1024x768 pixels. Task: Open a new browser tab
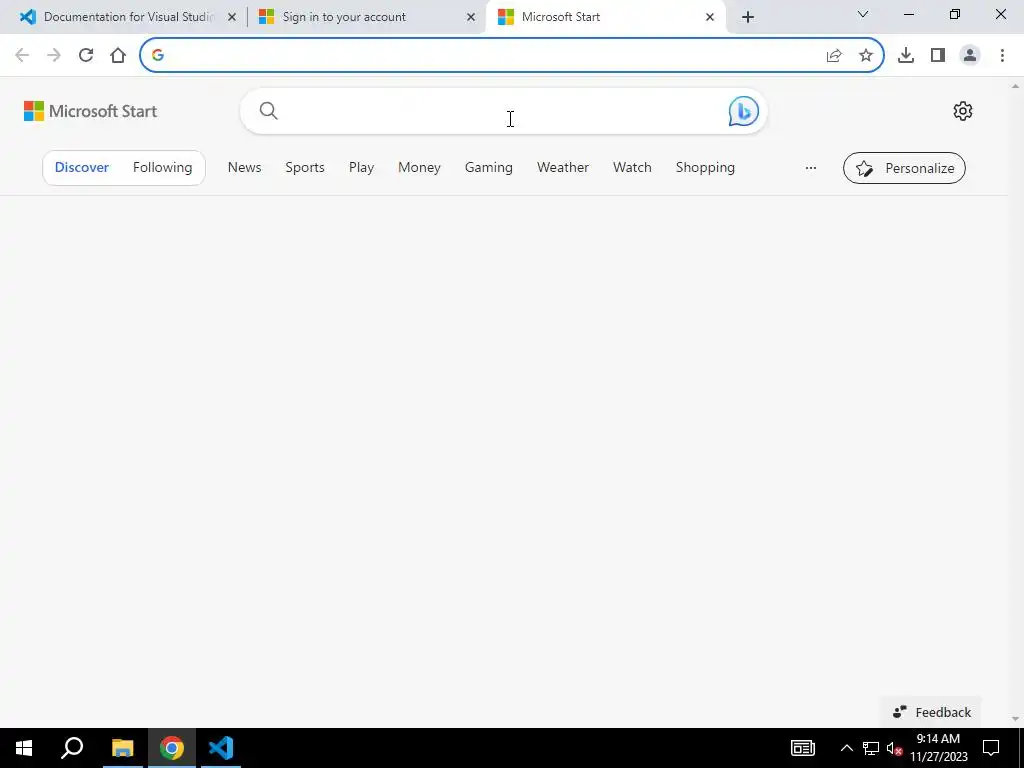(748, 17)
